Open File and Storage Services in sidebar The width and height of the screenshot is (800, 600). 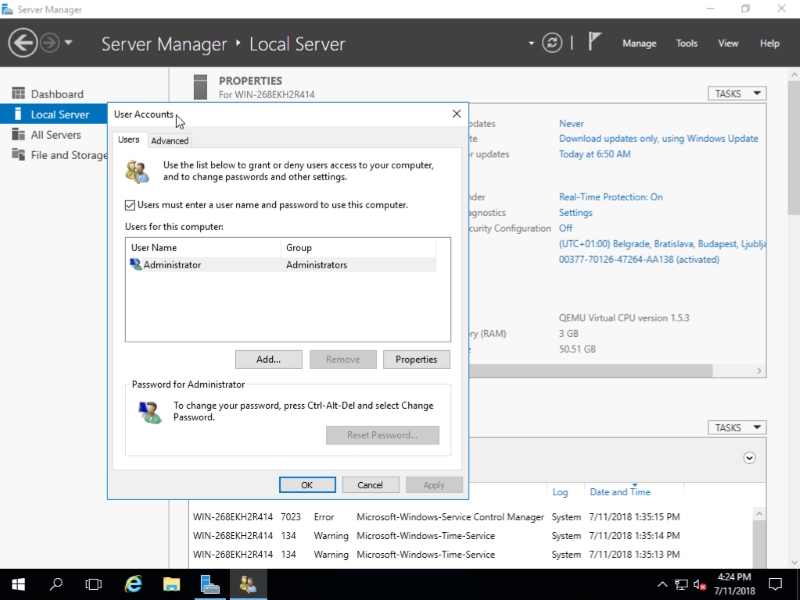69,155
